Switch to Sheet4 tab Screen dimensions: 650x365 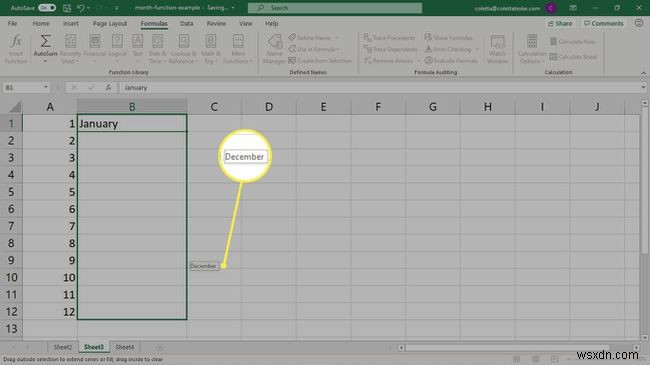(x=125, y=347)
